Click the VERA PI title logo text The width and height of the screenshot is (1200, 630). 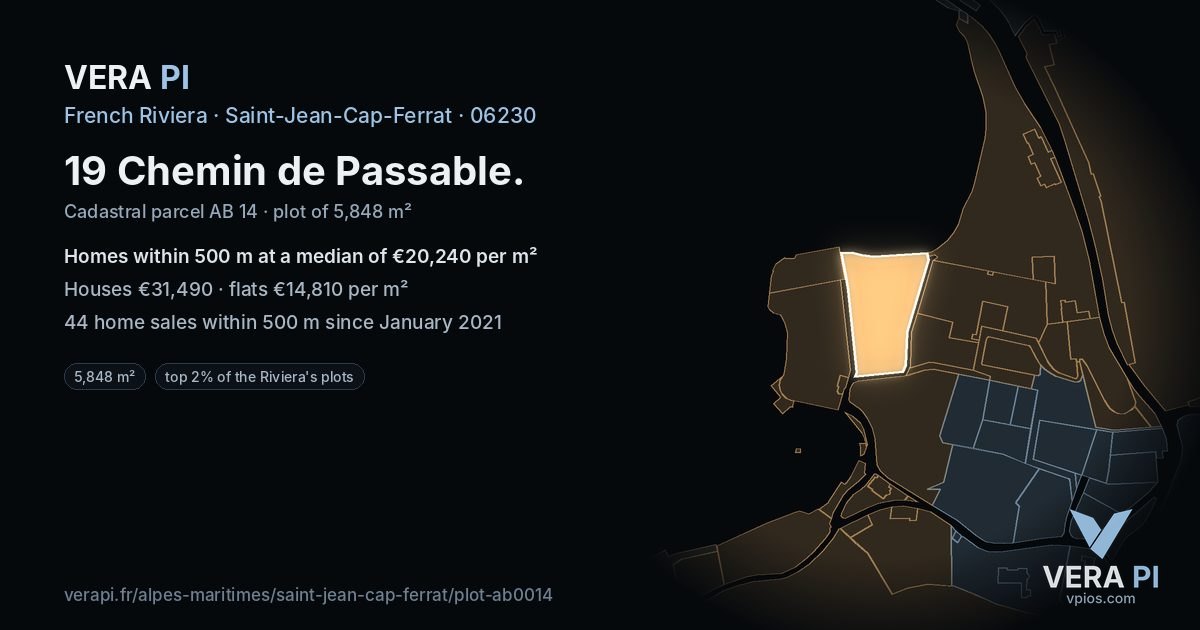click(x=127, y=77)
